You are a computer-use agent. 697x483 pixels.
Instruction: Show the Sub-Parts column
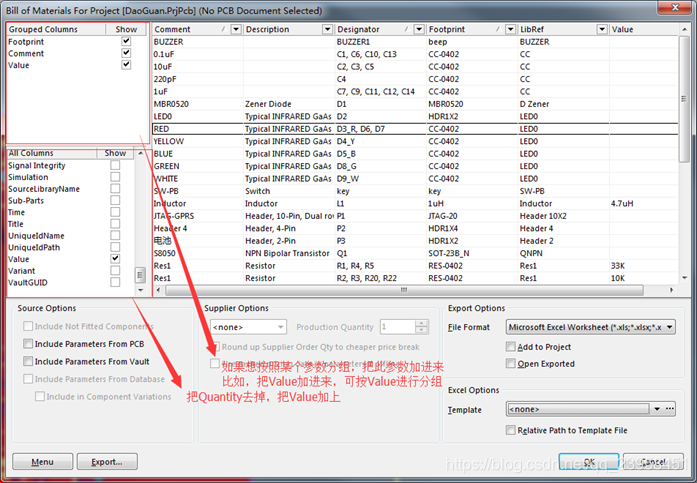pyautogui.click(x=115, y=200)
